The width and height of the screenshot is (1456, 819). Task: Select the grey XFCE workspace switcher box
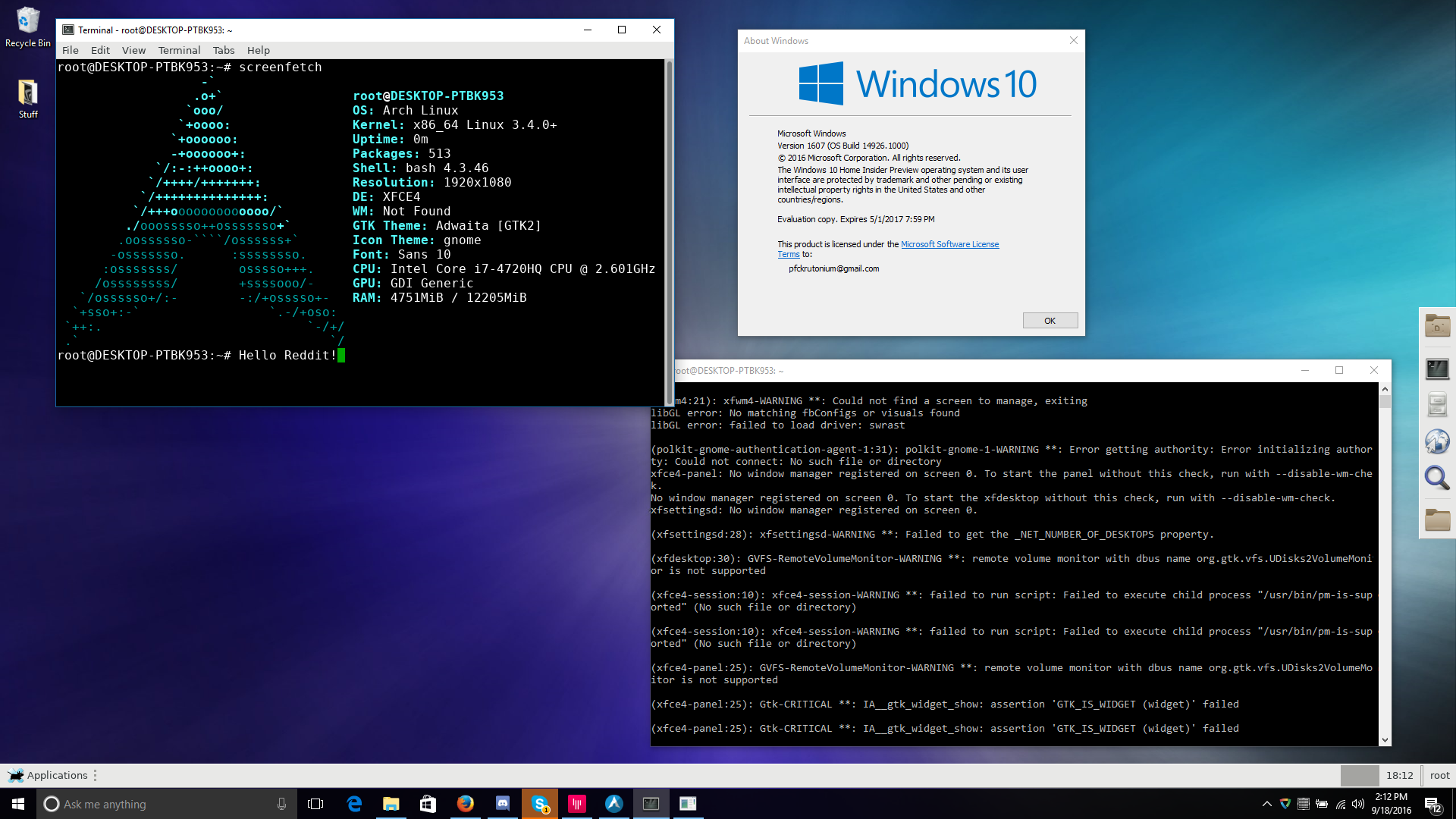(x=1360, y=775)
